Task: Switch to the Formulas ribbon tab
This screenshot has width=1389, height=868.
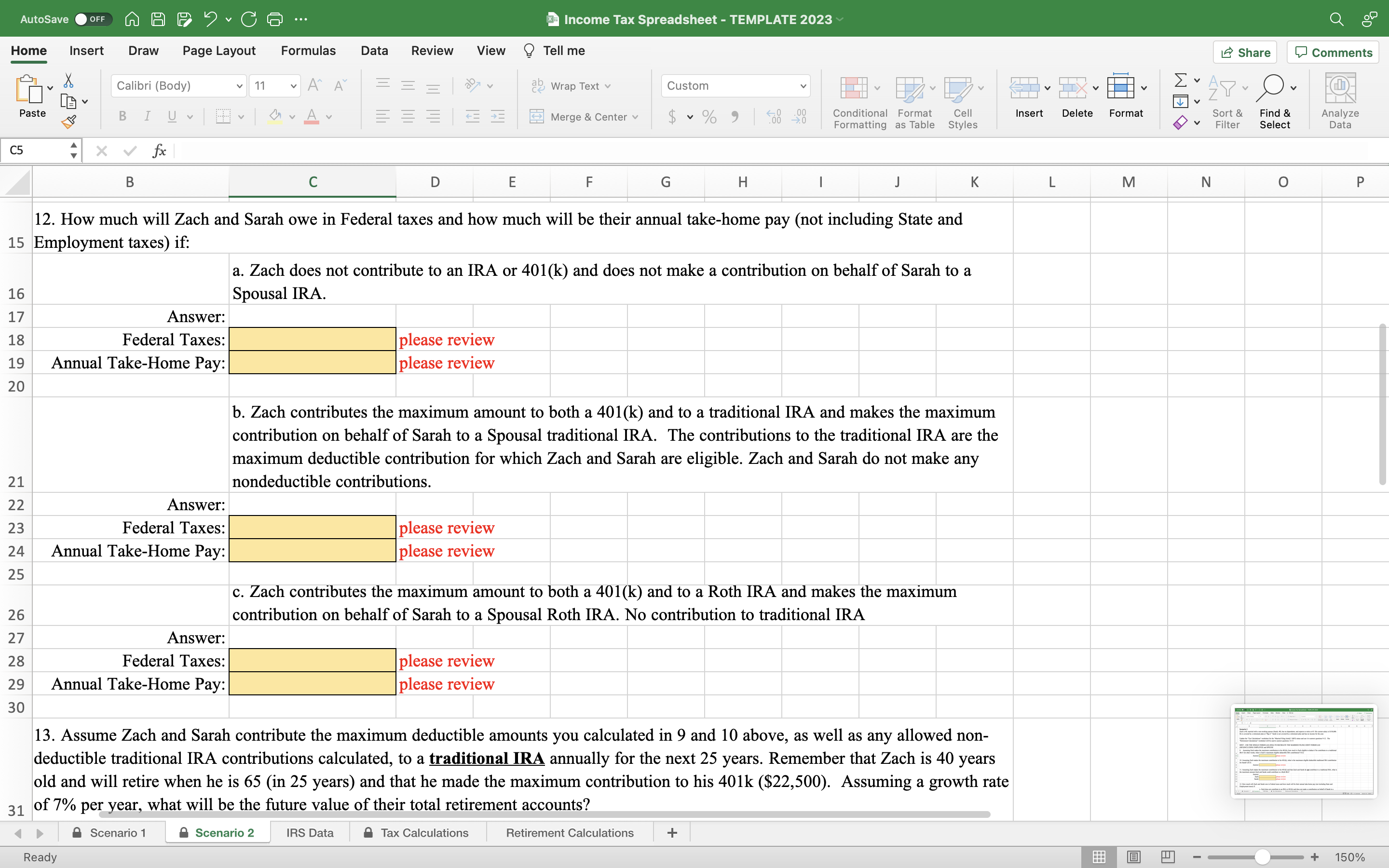Action: [x=308, y=51]
